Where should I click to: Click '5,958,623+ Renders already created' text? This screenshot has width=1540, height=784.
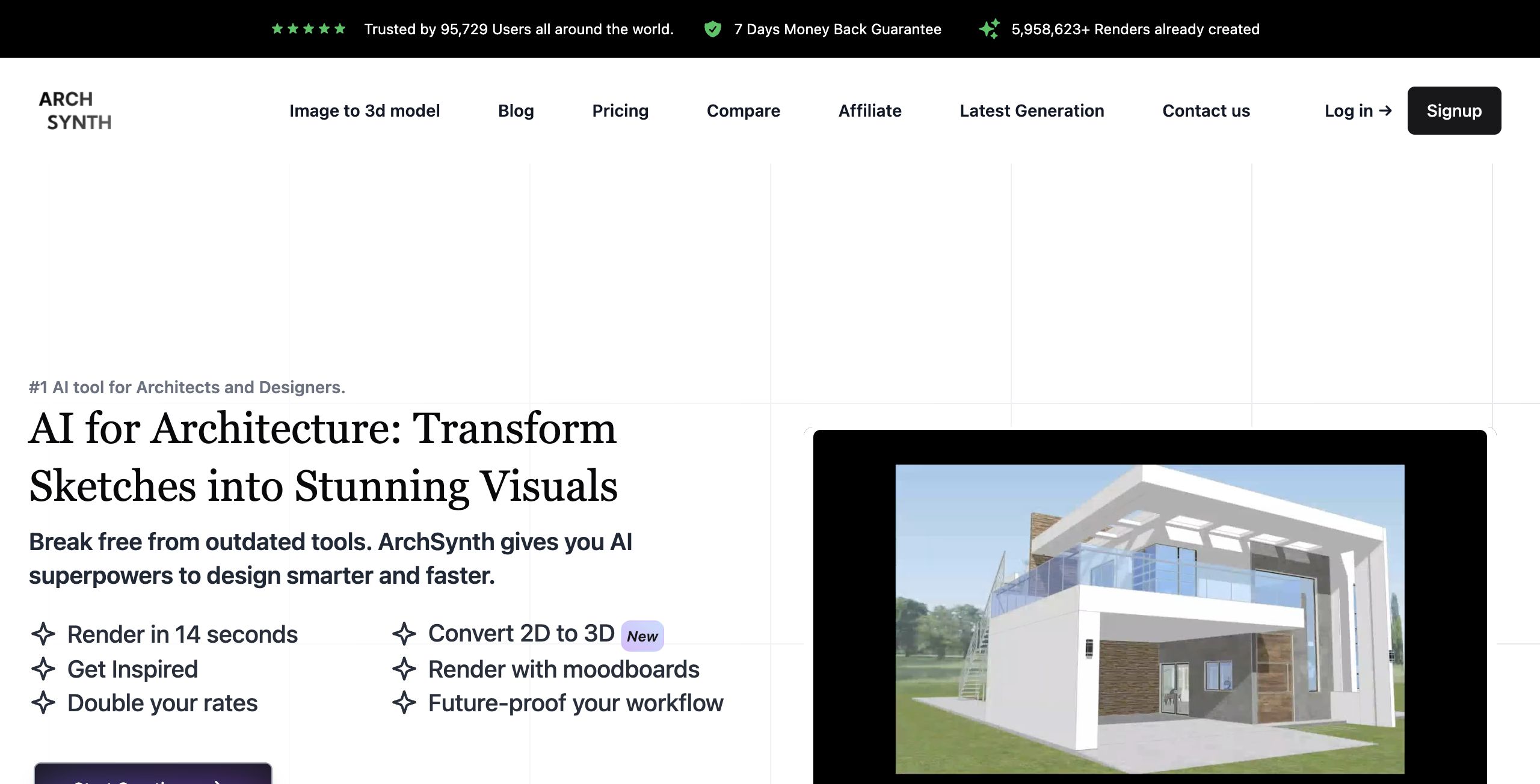[1135, 29]
